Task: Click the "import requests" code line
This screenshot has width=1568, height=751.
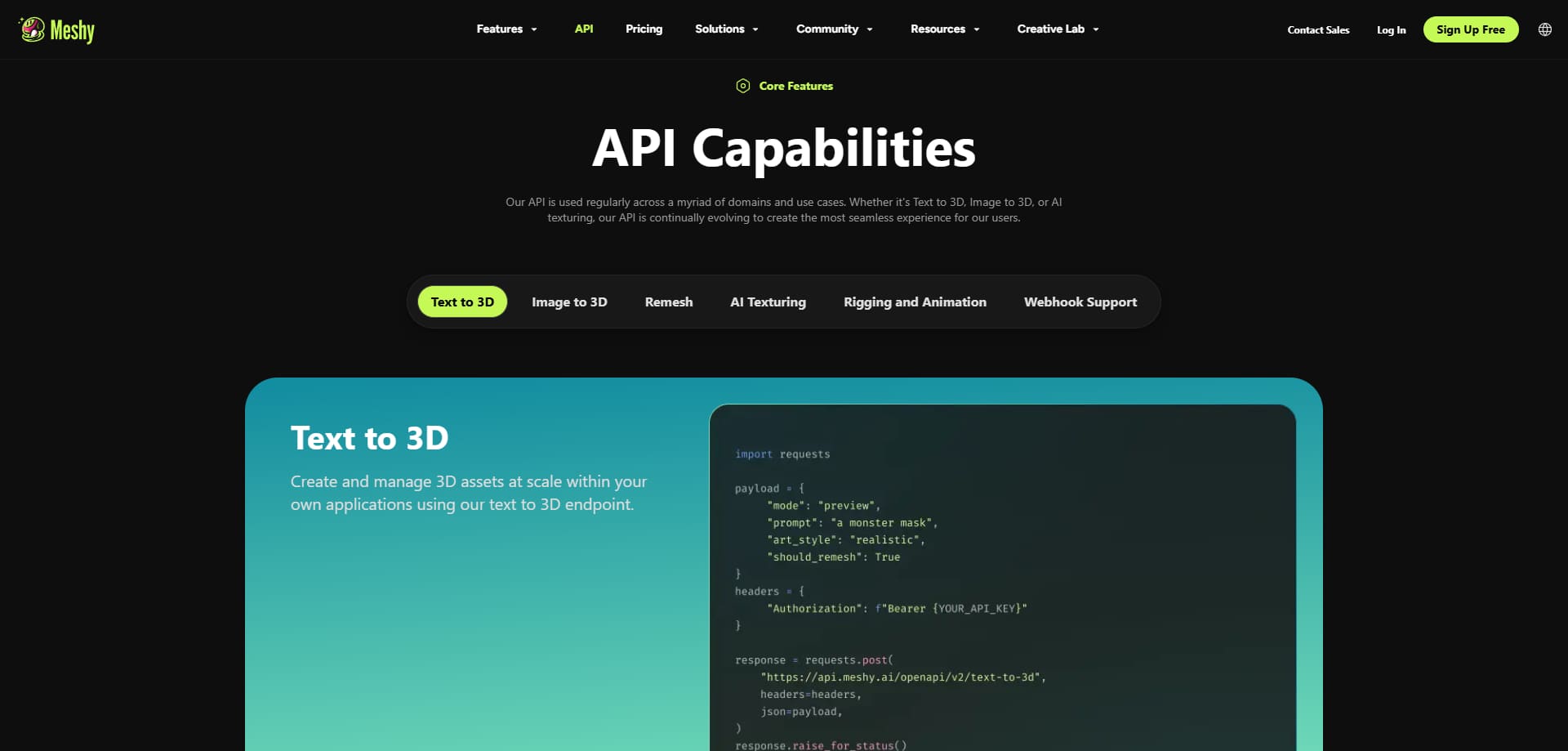Action: [782, 454]
